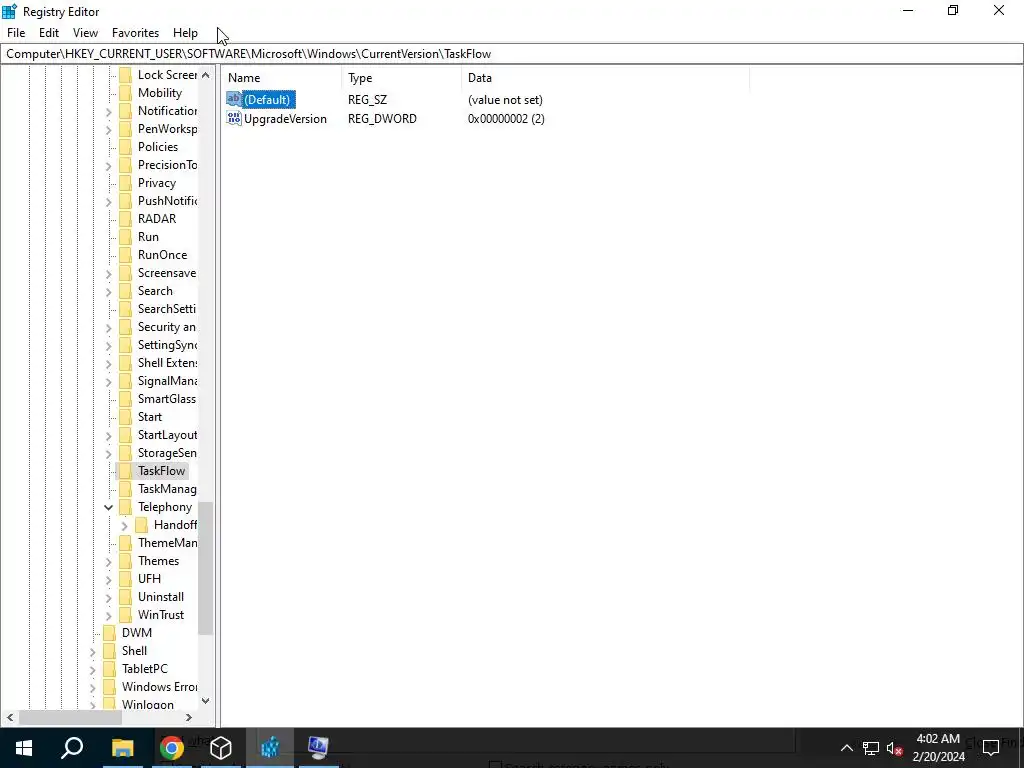Expand the Uninstall key
The height and width of the screenshot is (768, 1024).
(109, 598)
